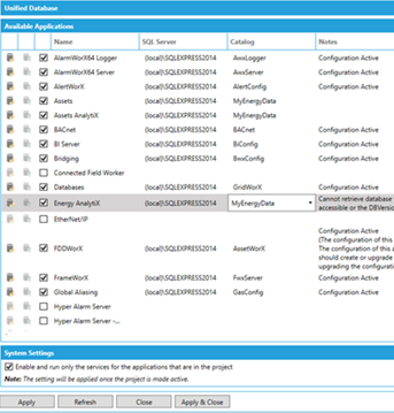
Task: Select the GasConfig catalog cell
Action: click(x=248, y=292)
